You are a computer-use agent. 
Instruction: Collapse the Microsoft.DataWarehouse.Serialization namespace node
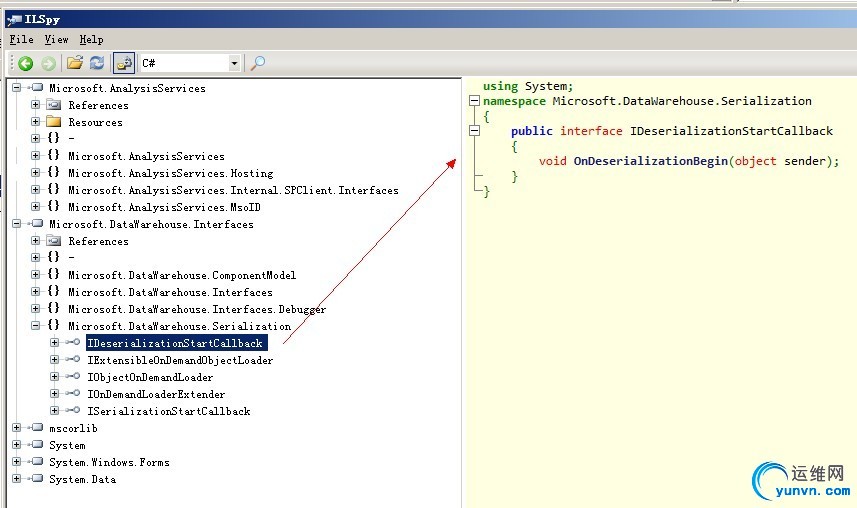click(36, 326)
